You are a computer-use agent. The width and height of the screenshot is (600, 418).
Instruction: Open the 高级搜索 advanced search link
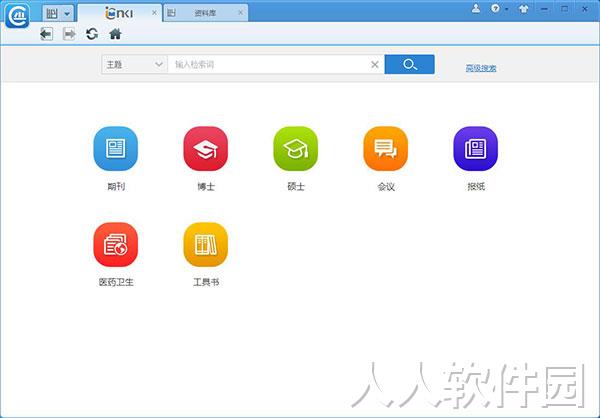pyautogui.click(x=481, y=68)
